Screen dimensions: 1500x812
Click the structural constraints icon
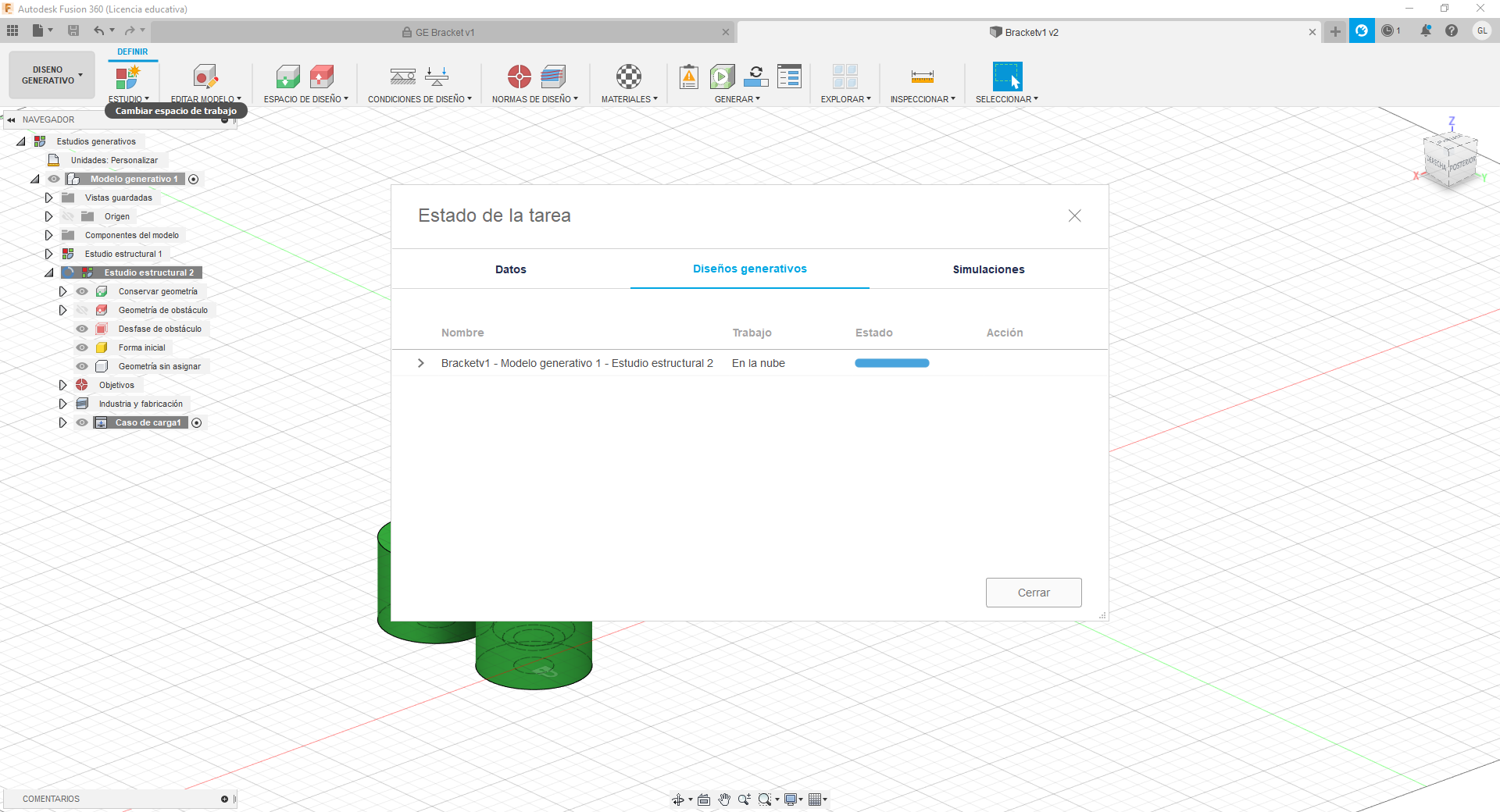403,77
